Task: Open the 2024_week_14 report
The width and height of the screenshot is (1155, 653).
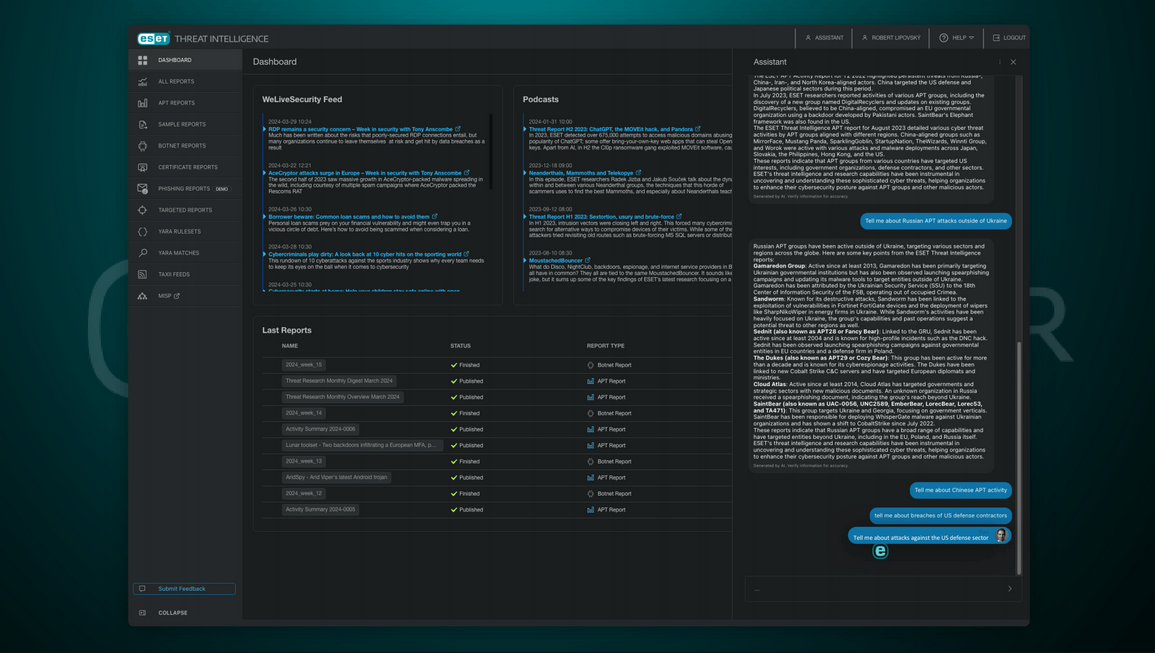Action: click(x=303, y=413)
